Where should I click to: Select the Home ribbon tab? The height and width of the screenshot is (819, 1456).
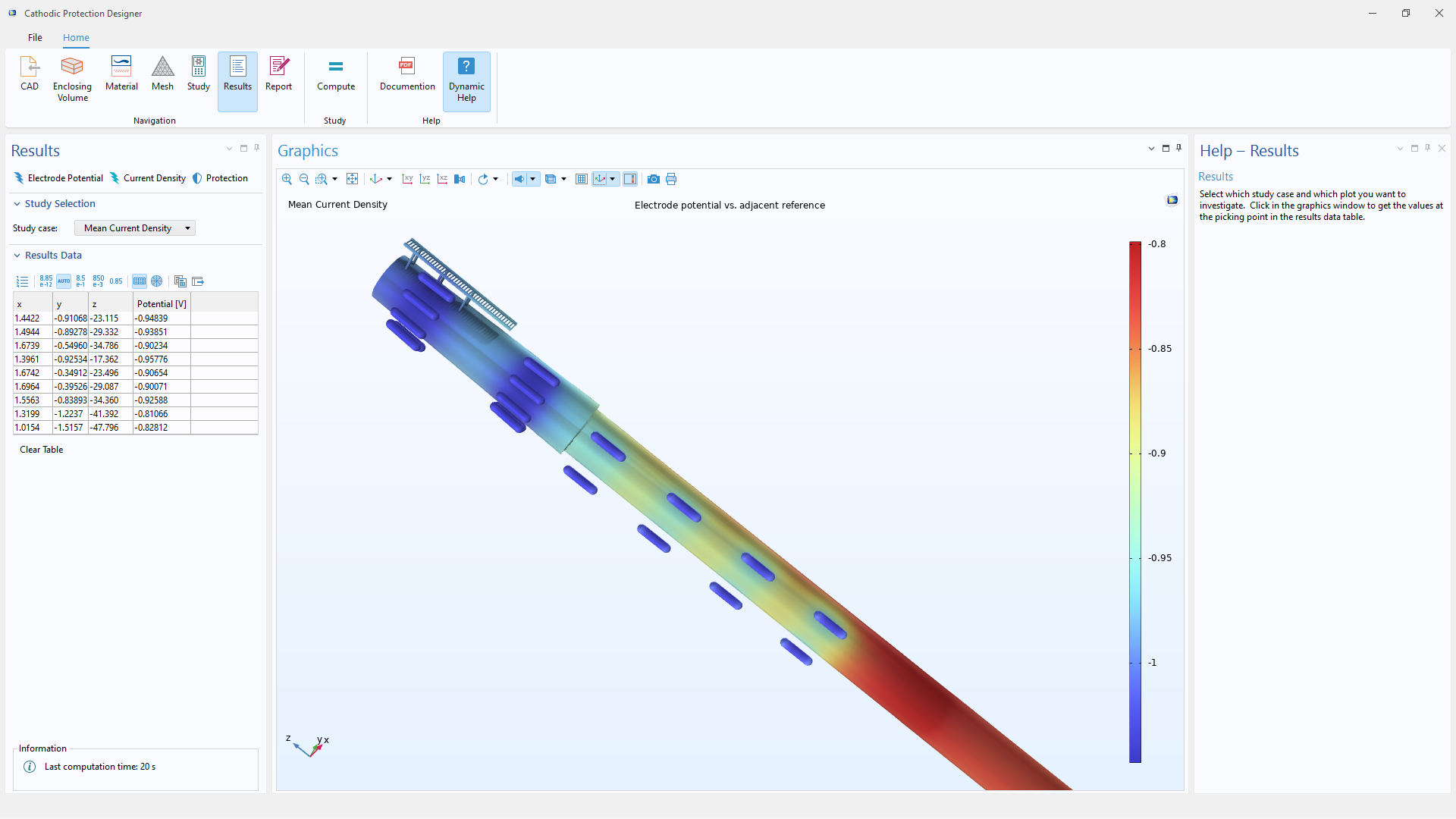[76, 37]
